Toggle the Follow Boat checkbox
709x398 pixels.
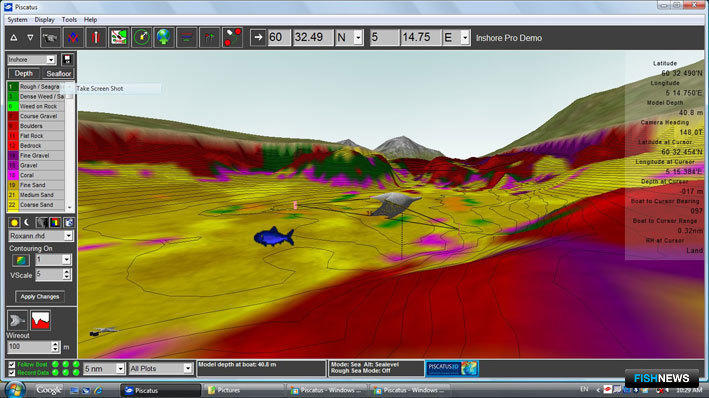12,365
